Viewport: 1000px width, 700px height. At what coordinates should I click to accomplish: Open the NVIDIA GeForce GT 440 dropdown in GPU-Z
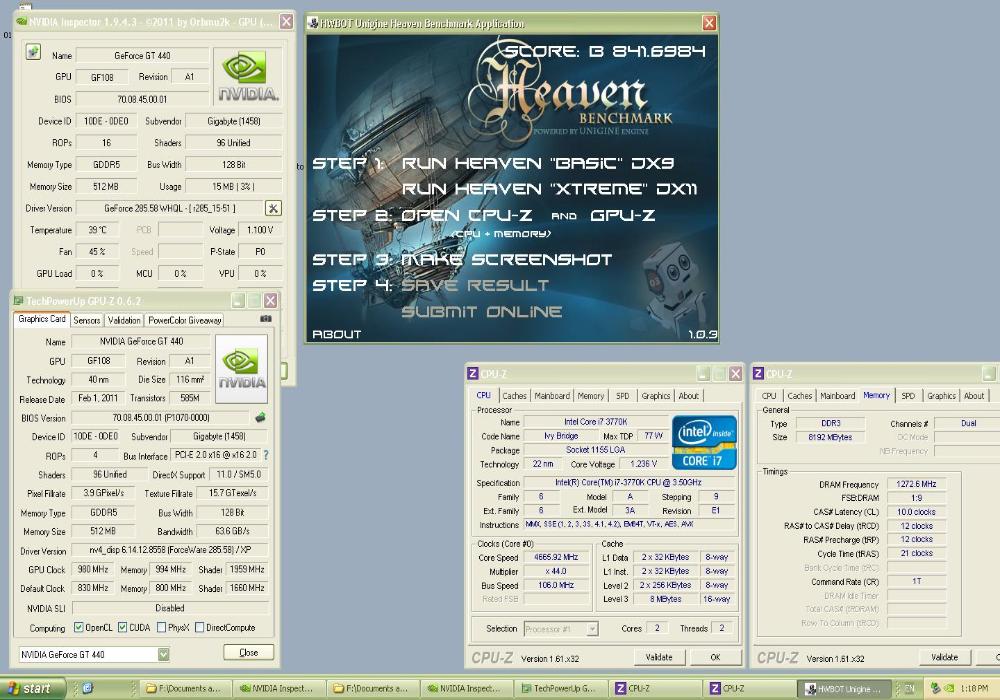coord(164,654)
